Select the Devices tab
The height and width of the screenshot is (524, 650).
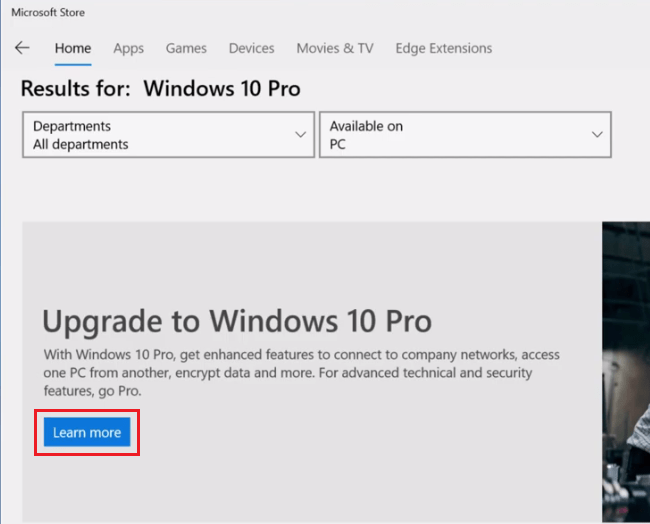click(x=252, y=49)
